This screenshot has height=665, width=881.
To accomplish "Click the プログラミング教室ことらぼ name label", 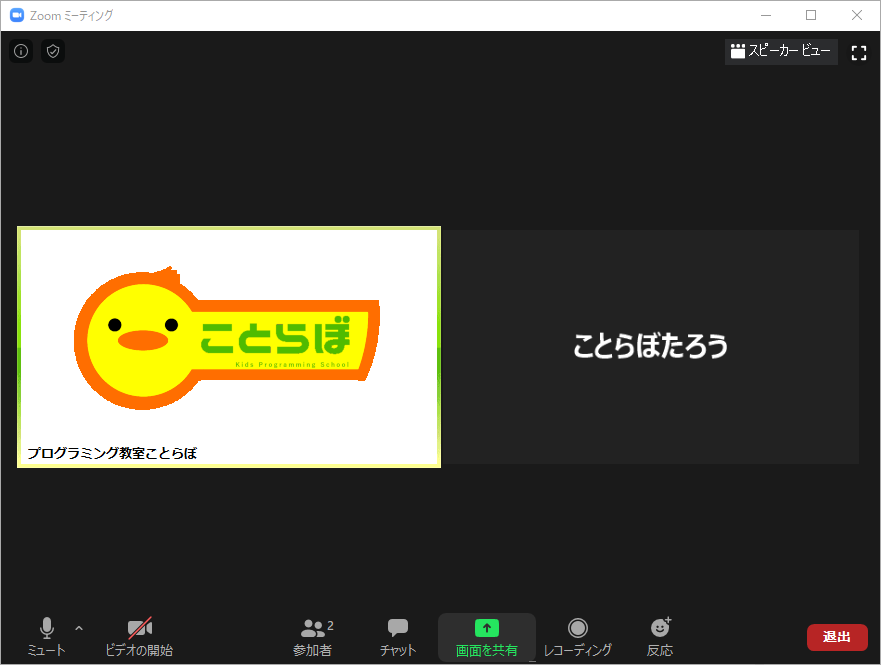I will (x=112, y=453).
